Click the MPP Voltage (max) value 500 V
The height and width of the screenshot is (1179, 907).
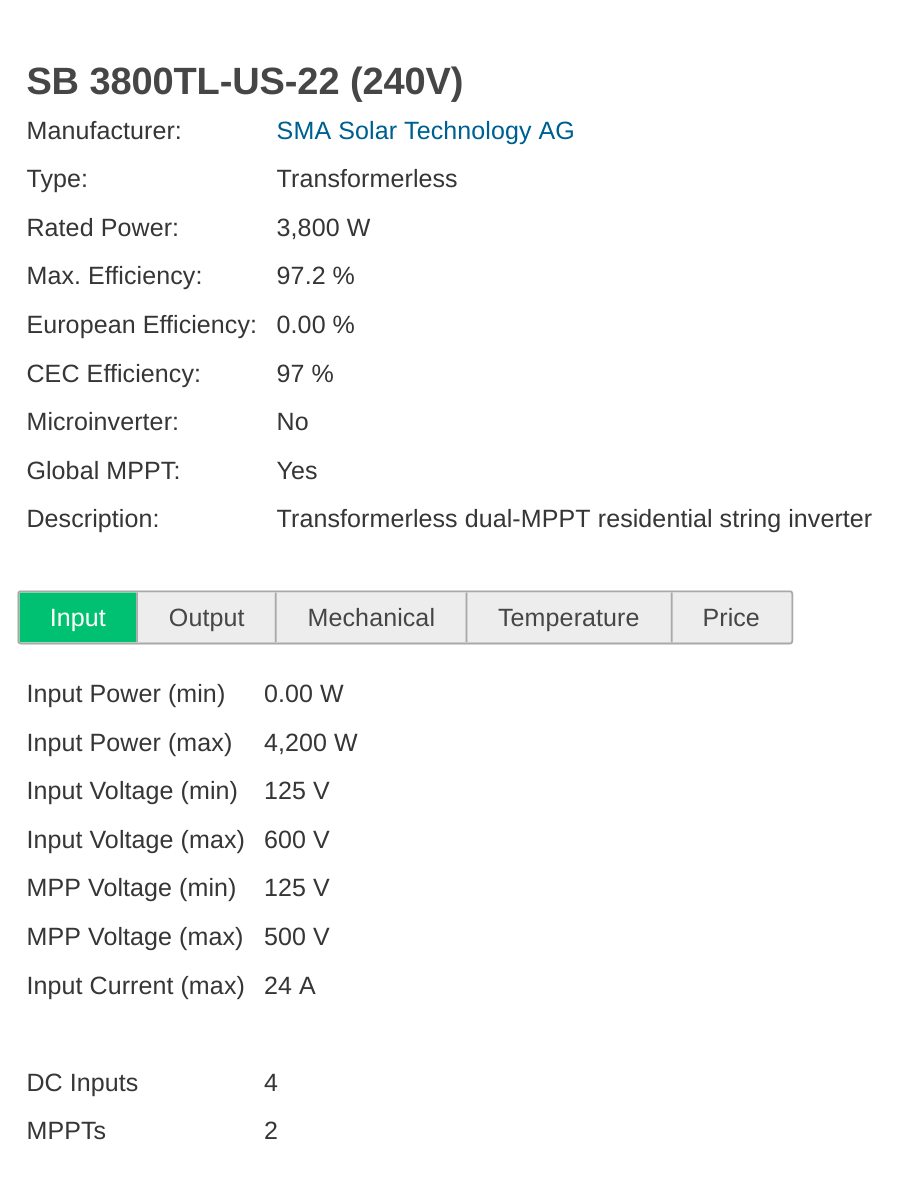pyautogui.click(x=296, y=937)
